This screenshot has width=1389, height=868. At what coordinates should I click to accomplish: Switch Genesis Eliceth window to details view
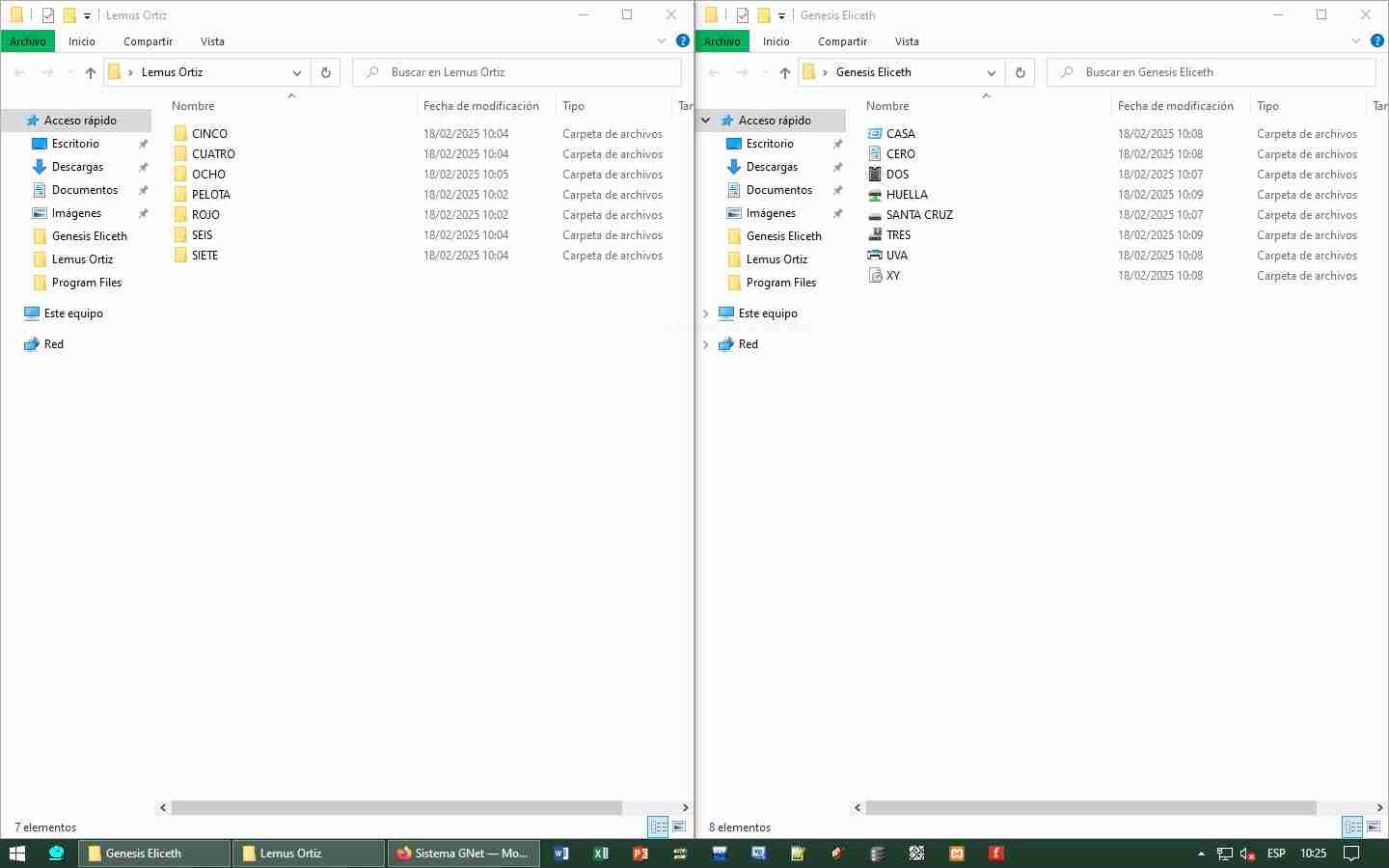click(x=1353, y=827)
